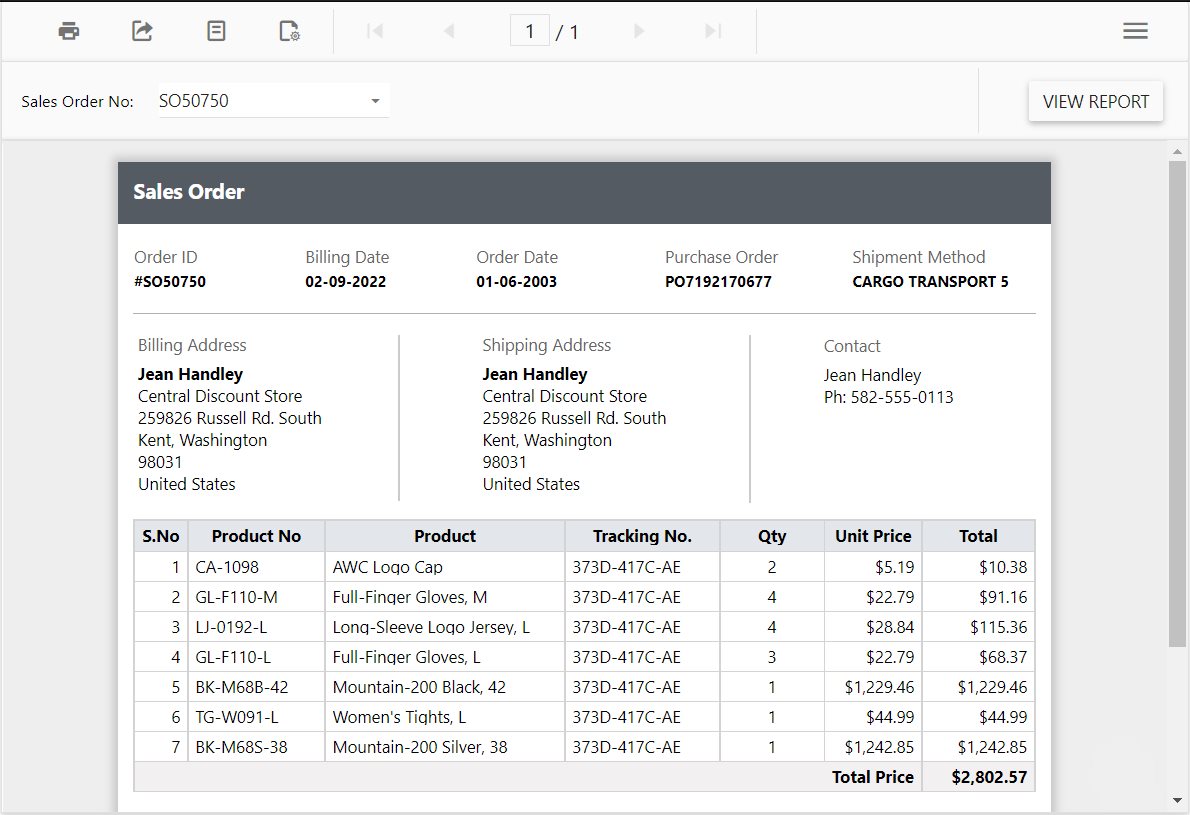Click the current page number box
1190x815 pixels.
click(x=529, y=31)
